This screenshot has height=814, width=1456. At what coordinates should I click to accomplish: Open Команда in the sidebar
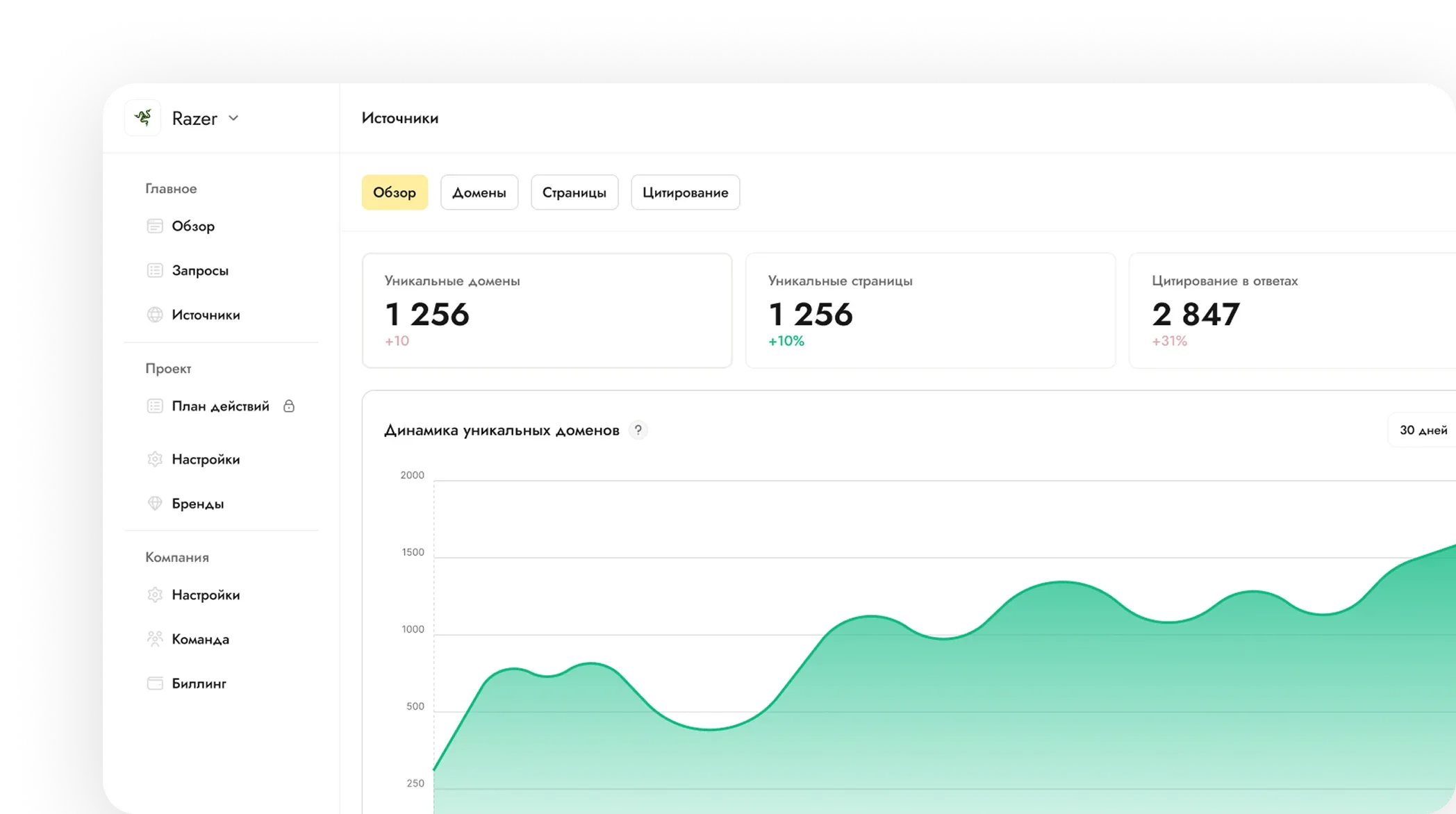click(201, 640)
